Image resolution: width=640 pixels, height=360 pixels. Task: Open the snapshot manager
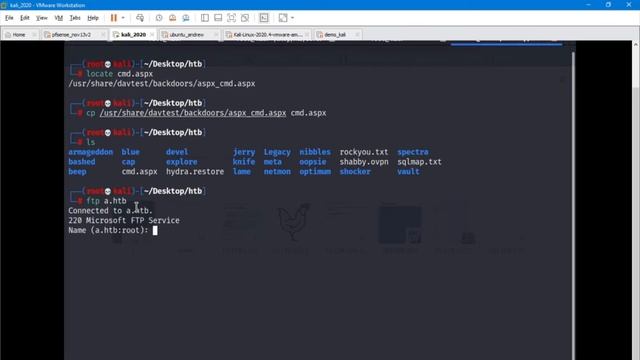(186, 18)
